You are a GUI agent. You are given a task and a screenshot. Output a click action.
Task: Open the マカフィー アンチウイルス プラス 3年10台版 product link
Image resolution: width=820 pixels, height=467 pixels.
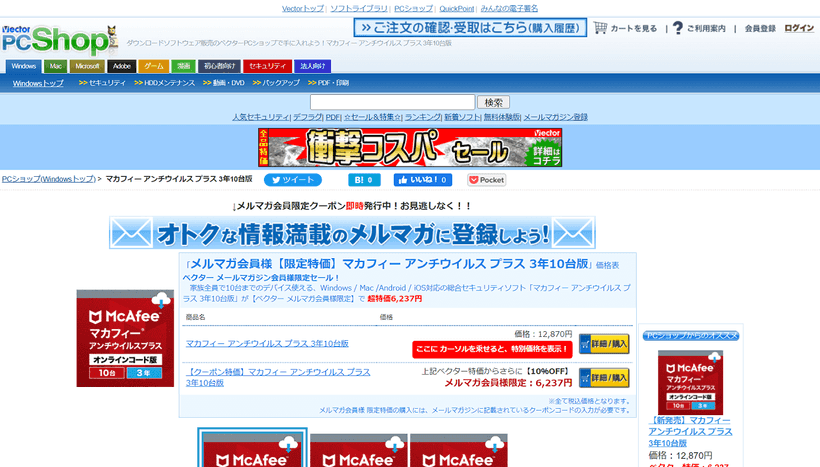[267, 344]
